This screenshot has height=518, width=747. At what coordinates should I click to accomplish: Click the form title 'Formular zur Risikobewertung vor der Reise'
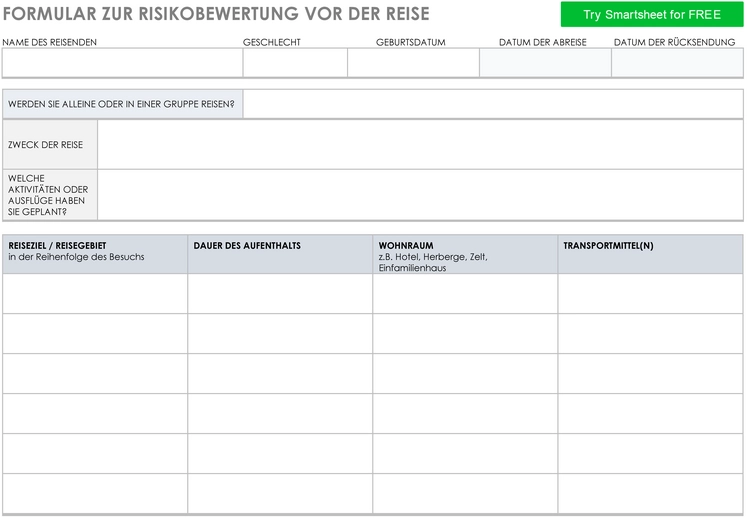click(x=216, y=14)
